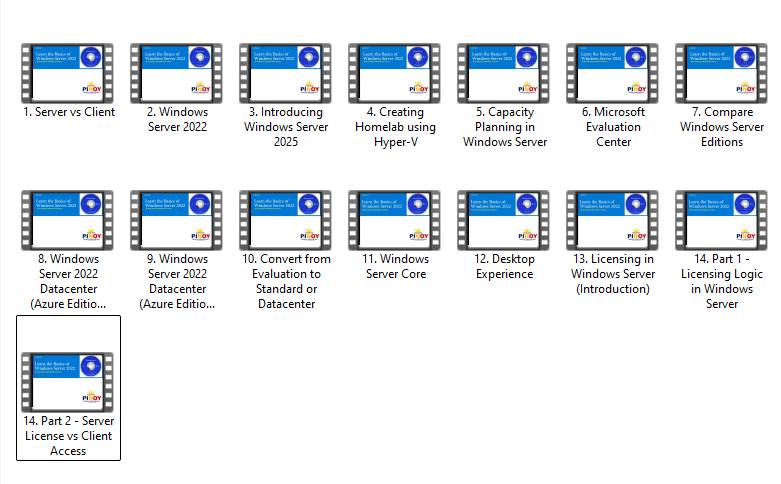Click the '12. Desktop Experience' filename text

pos(505,266)
